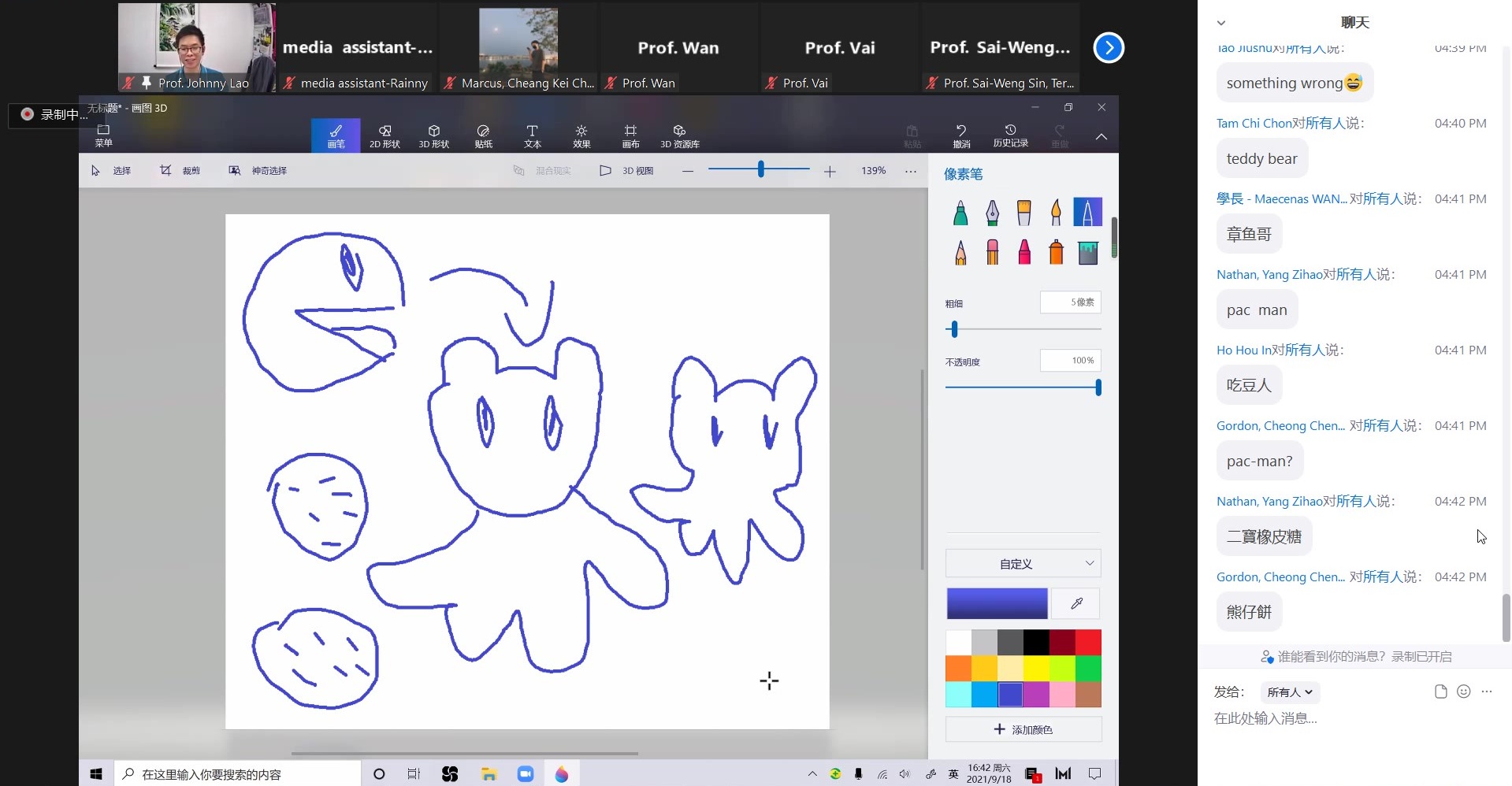Open the Paint 3D menu icon

[x=103, y=135]
